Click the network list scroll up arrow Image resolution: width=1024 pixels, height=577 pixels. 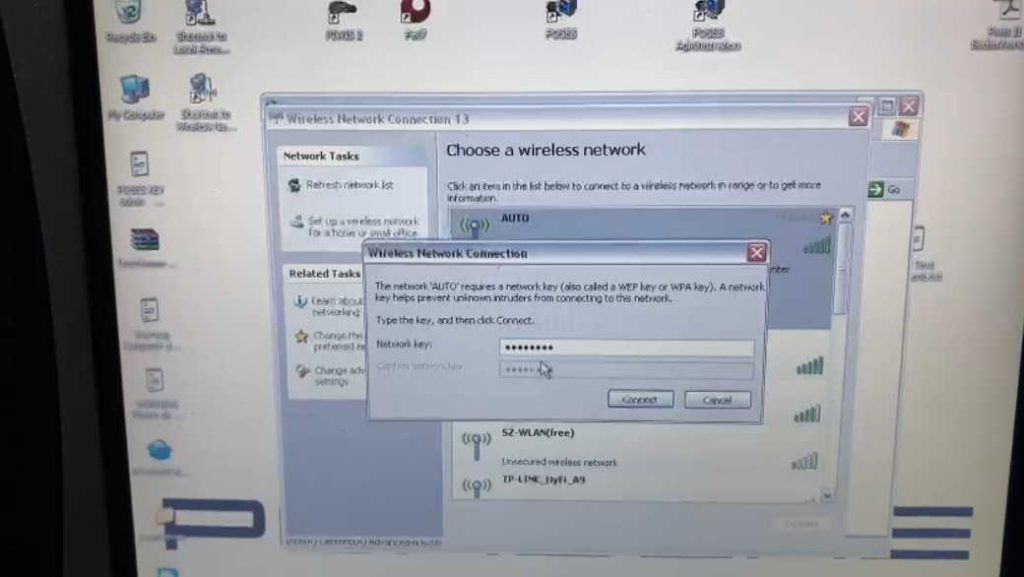tap(845, 215)
